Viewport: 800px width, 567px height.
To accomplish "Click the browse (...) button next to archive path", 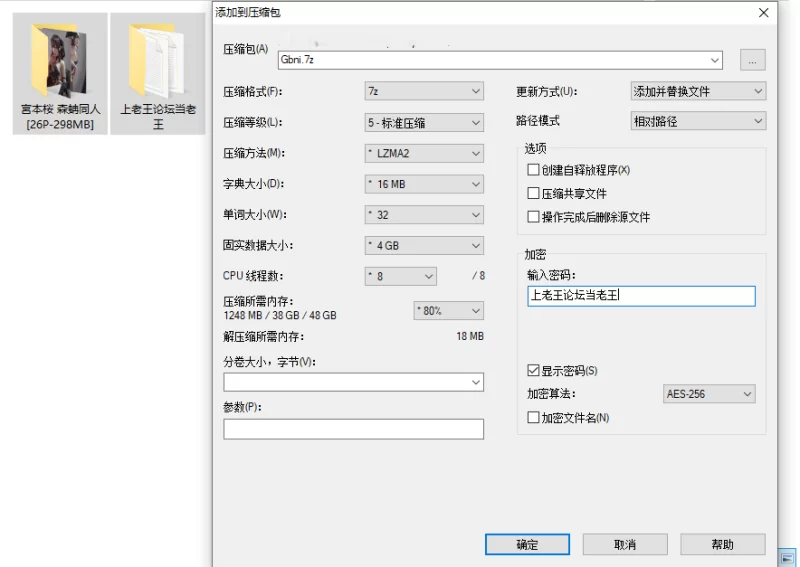I will [752, 60].
